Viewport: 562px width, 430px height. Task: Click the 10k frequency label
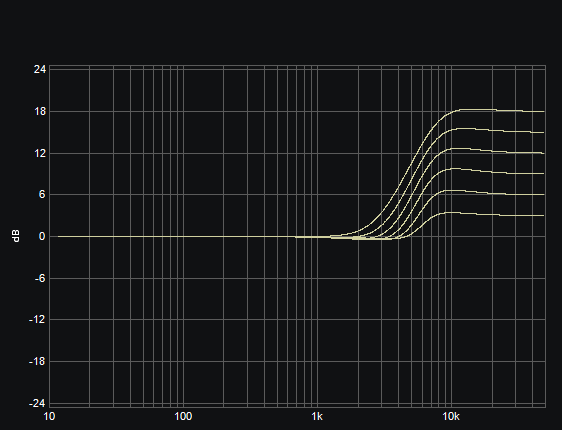(451, 416)
